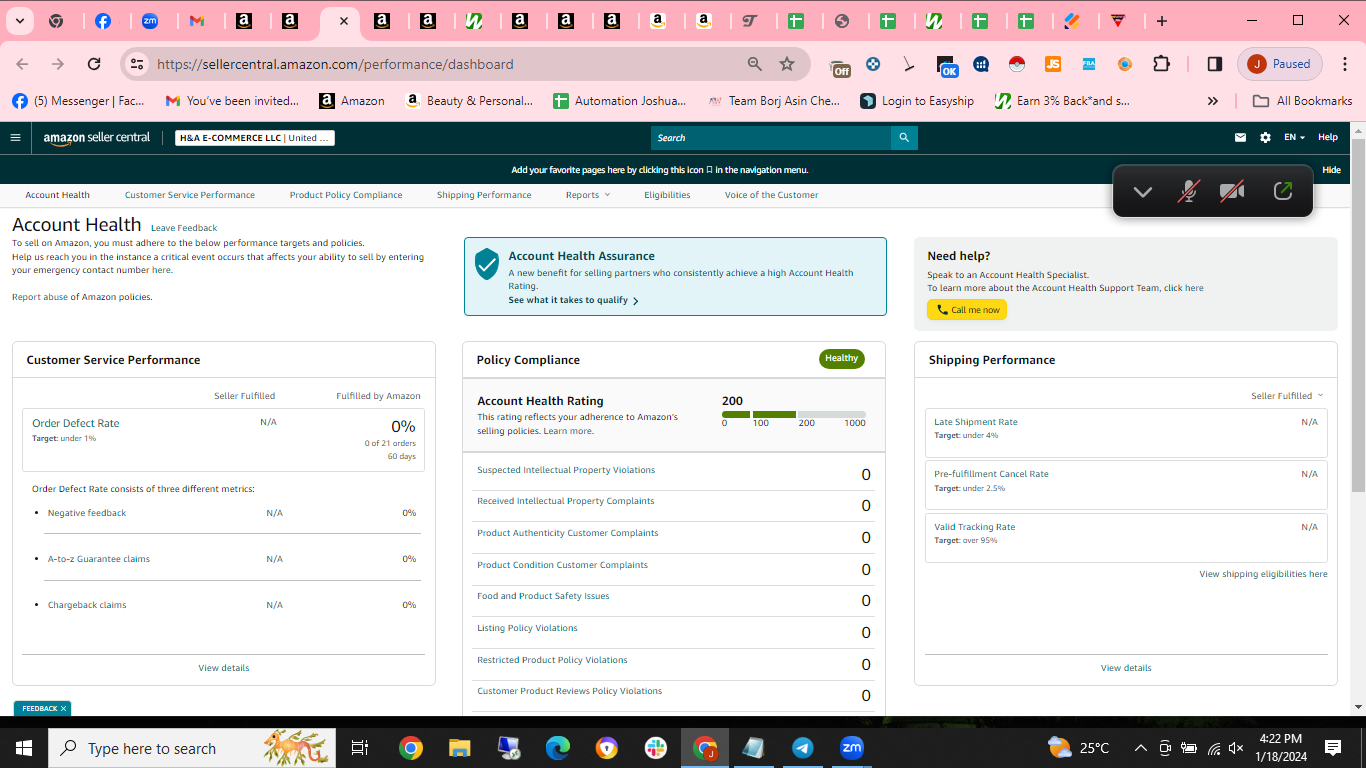Open Listing Policy Violations row
1366x768 pixels.
673,632
